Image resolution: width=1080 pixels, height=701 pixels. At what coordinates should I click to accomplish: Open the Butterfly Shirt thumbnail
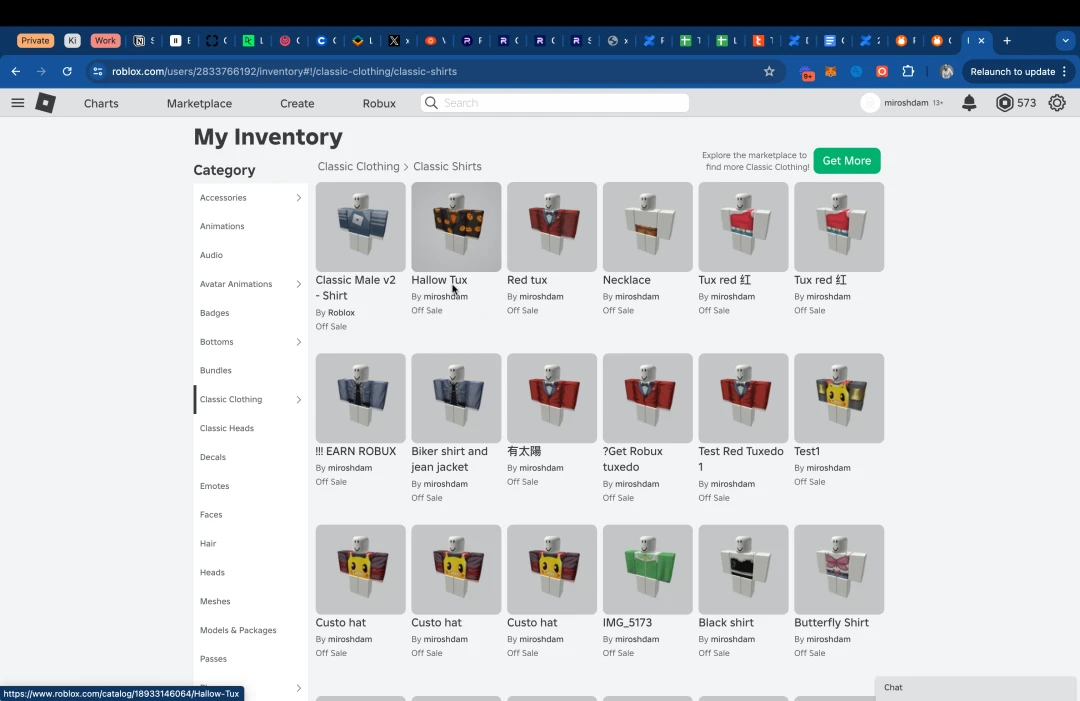point(839,569)
